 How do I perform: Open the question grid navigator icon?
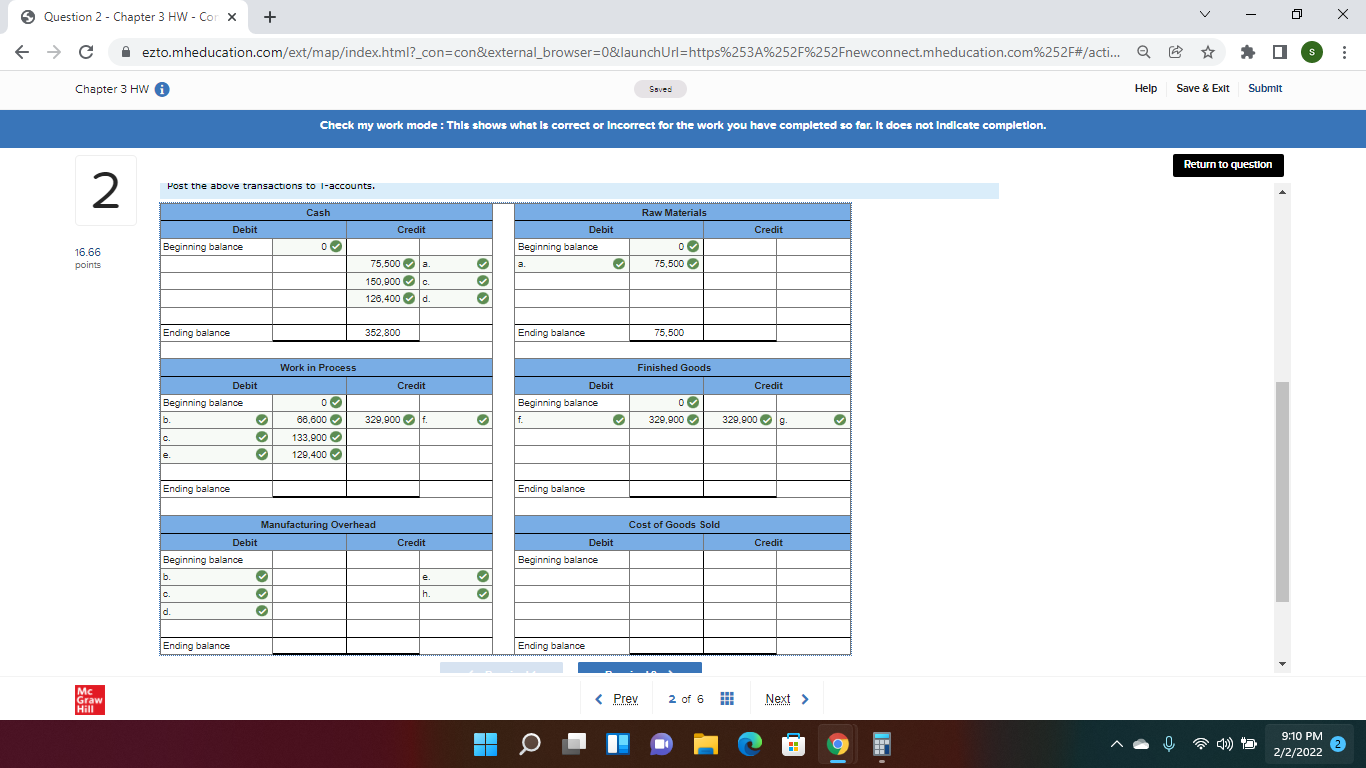728,698
